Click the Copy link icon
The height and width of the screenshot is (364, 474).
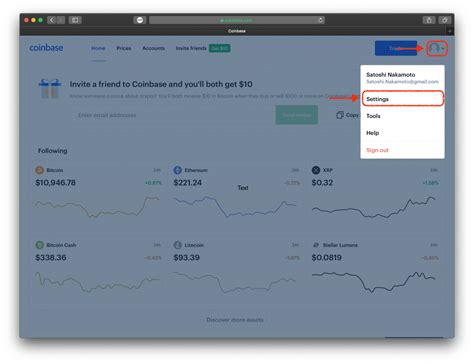(x=340, y=115)
